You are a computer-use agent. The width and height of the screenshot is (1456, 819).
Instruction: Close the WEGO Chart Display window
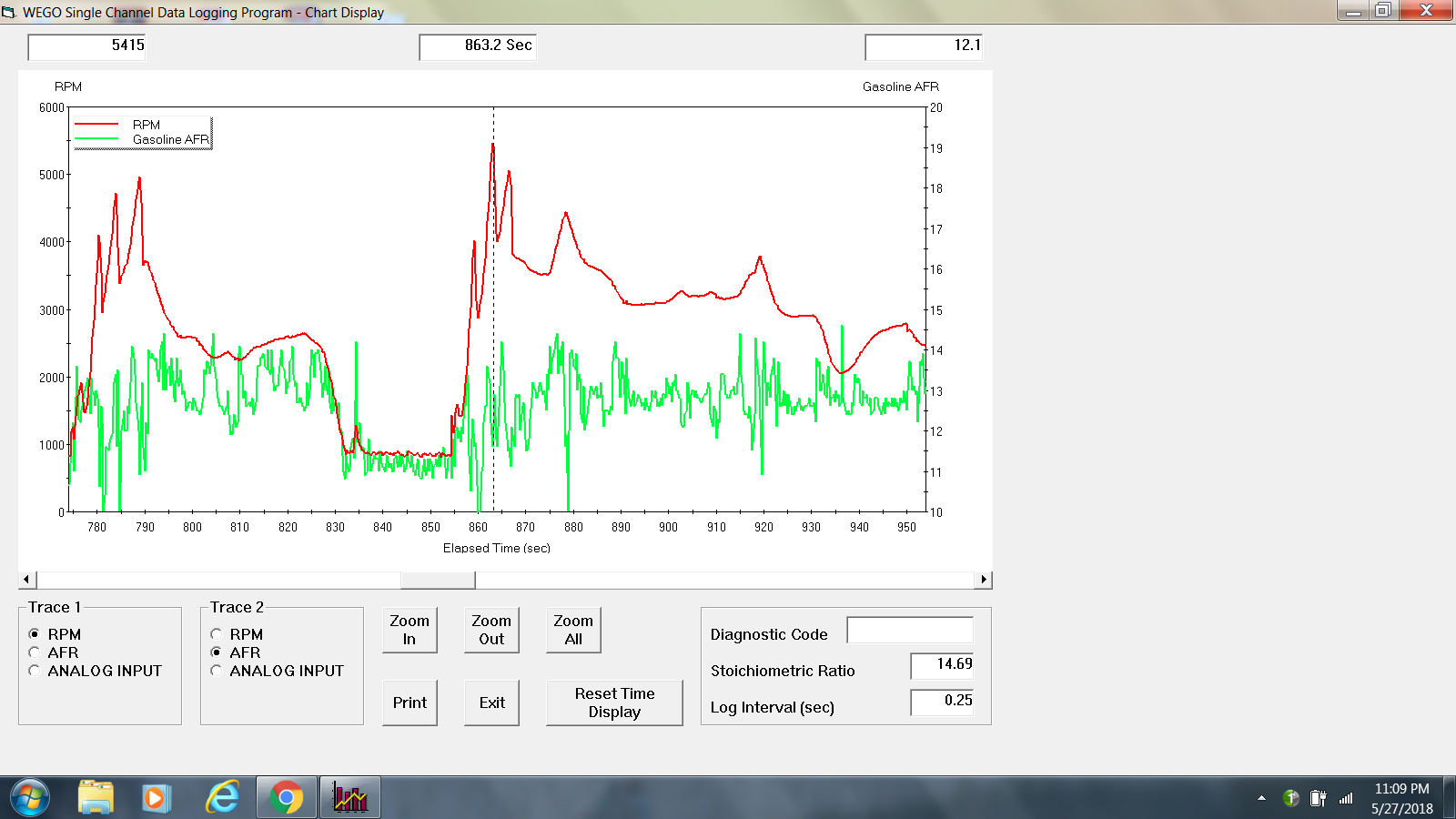tap(1426, 10)
